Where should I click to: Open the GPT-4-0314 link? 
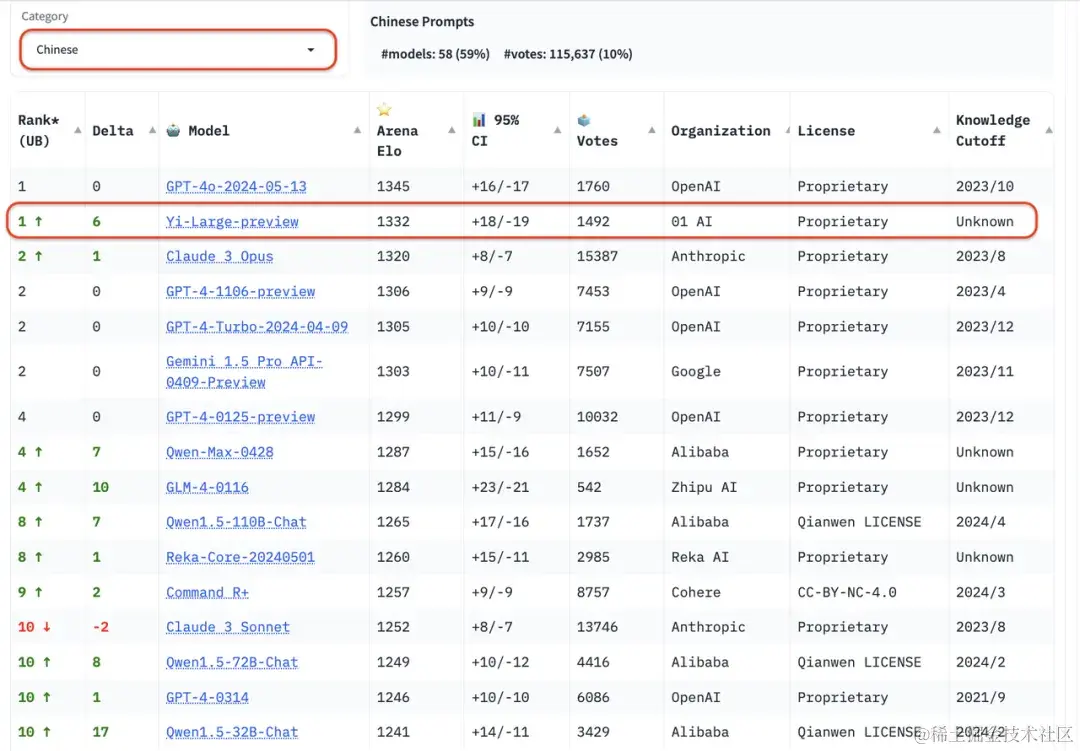[207, 697]
